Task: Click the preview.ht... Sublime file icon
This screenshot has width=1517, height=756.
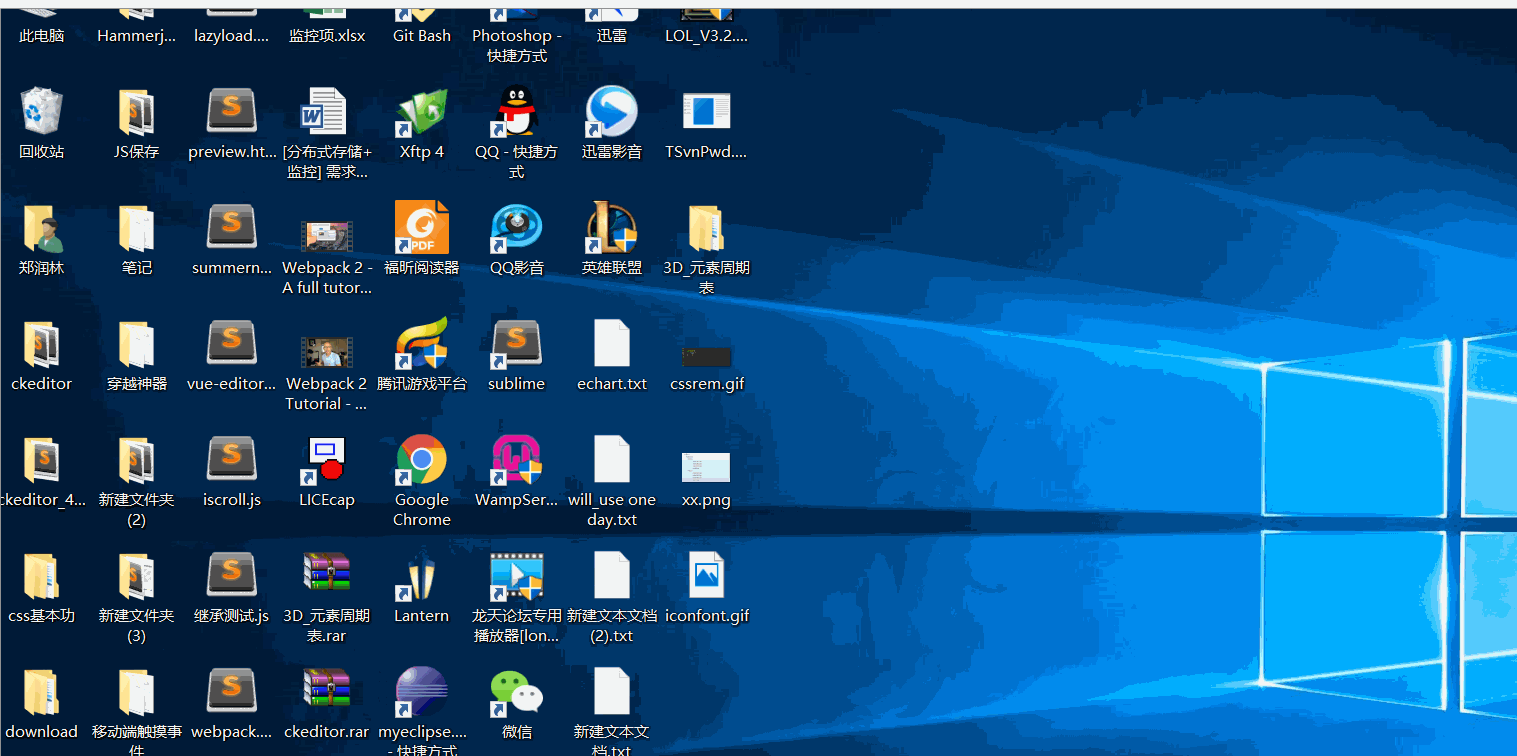Action: (231, 111)
